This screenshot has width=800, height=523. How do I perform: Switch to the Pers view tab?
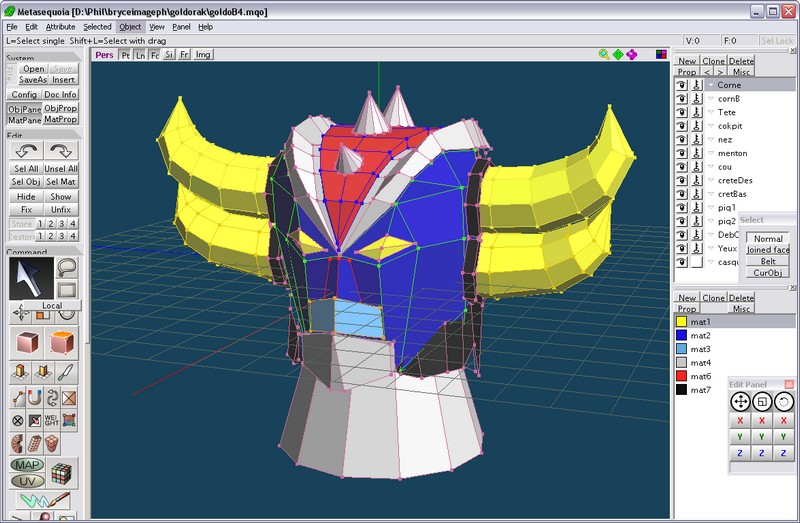pyautogui.click(x=104, y=55)
